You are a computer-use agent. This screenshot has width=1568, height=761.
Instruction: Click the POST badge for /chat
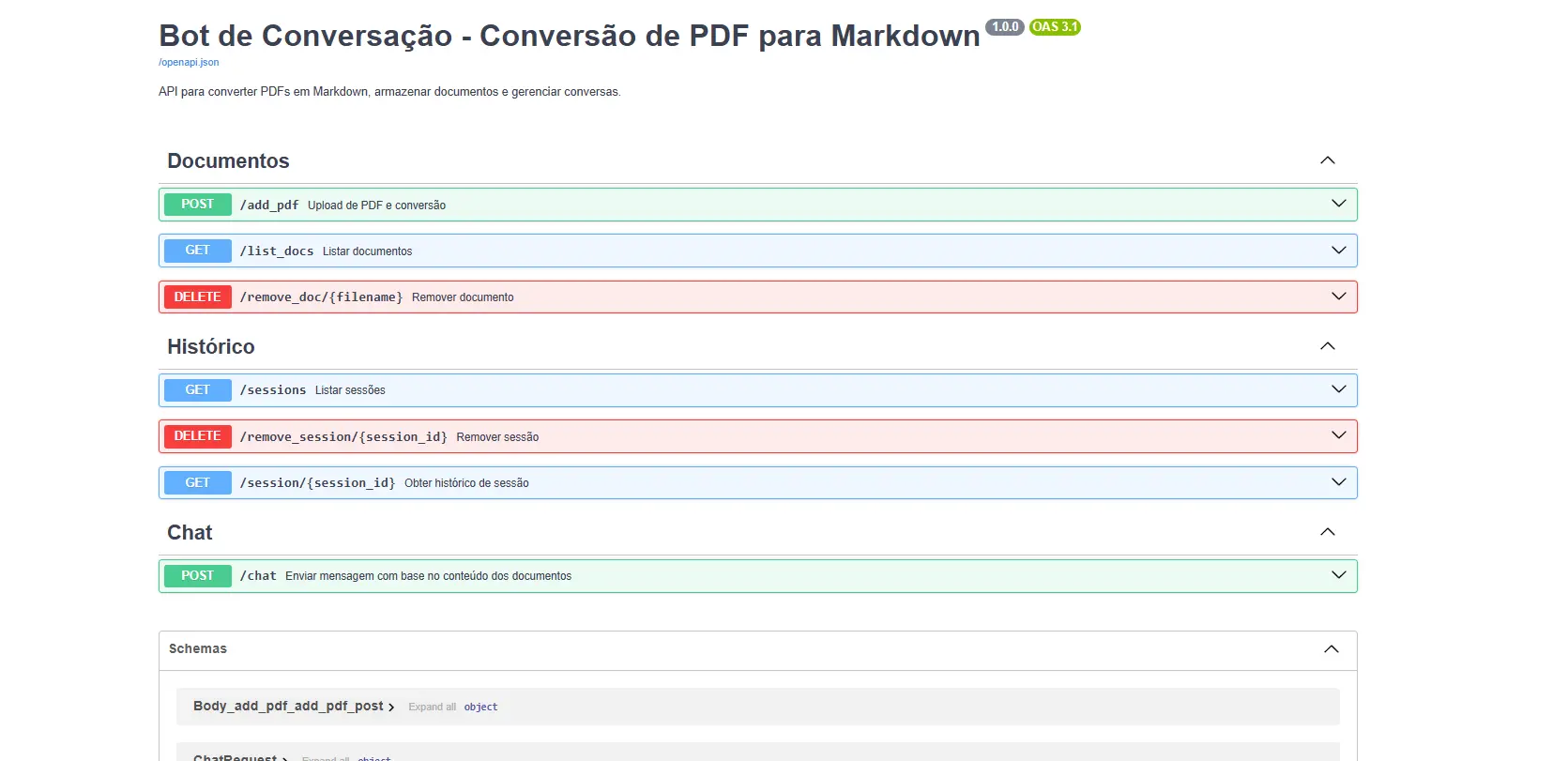click(x=197, y=575)
